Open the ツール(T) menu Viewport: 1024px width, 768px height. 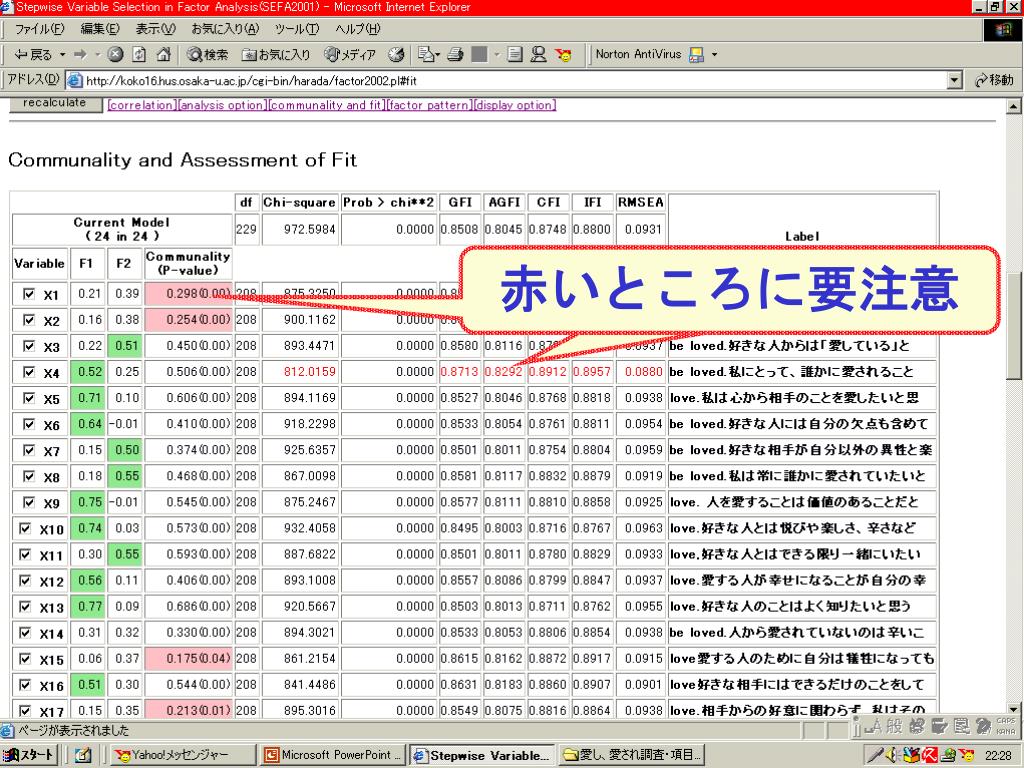296,29
